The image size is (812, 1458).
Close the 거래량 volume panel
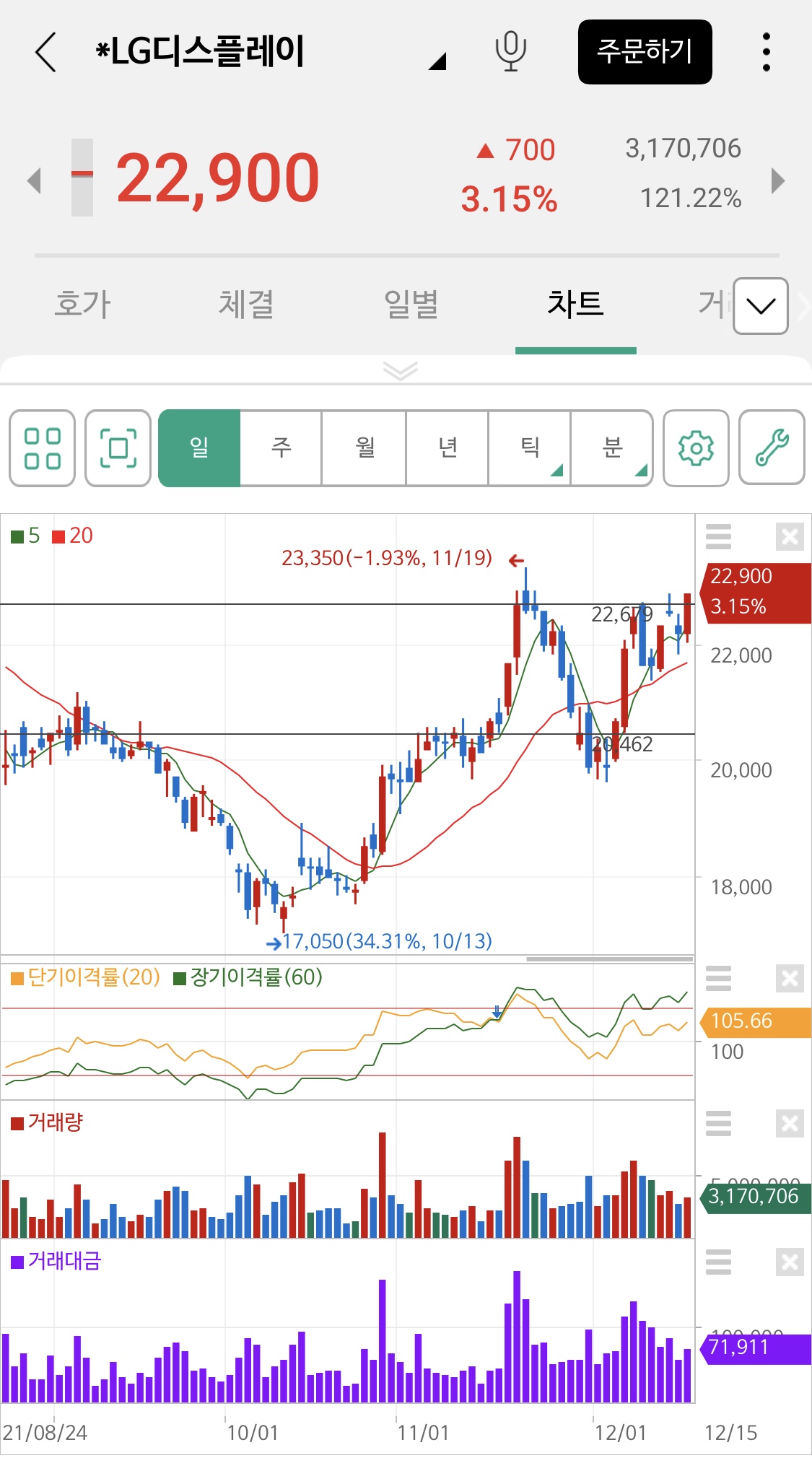790,1124
